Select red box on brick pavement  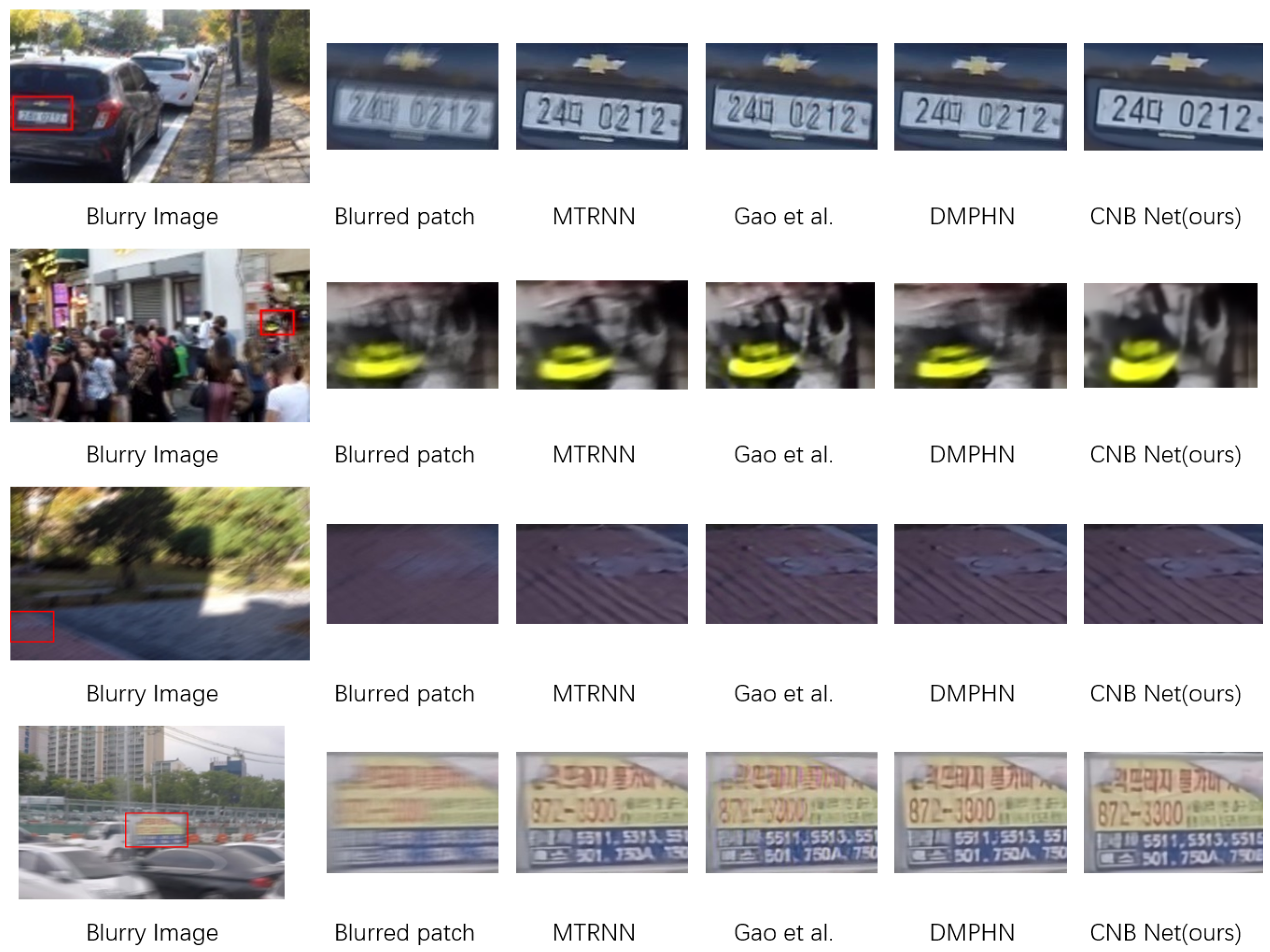(32, 627)
